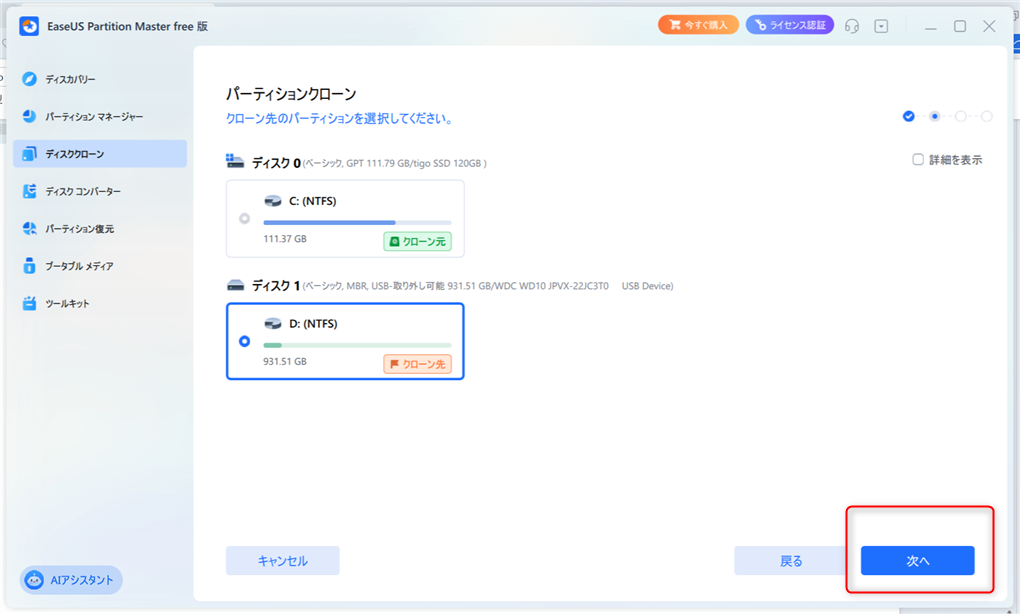Click the 次へ next button
The height and width of the screenshot is (614, 1020).
[x=917, y=561]
